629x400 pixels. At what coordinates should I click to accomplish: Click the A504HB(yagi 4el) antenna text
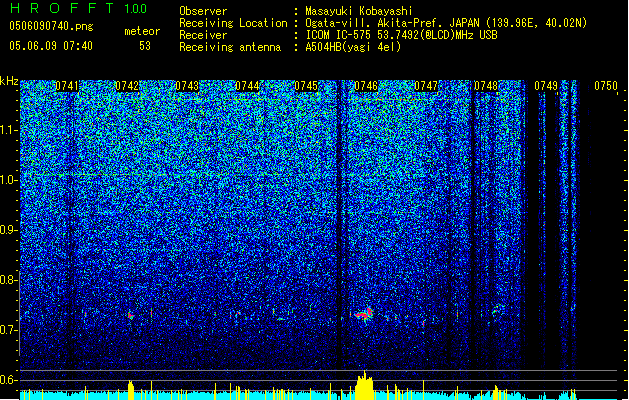[x=353, y=47]
